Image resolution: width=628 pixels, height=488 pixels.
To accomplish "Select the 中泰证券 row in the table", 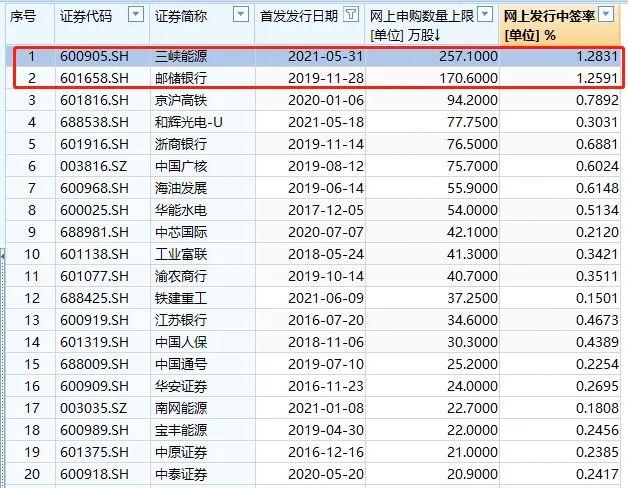I will point(182,473).
